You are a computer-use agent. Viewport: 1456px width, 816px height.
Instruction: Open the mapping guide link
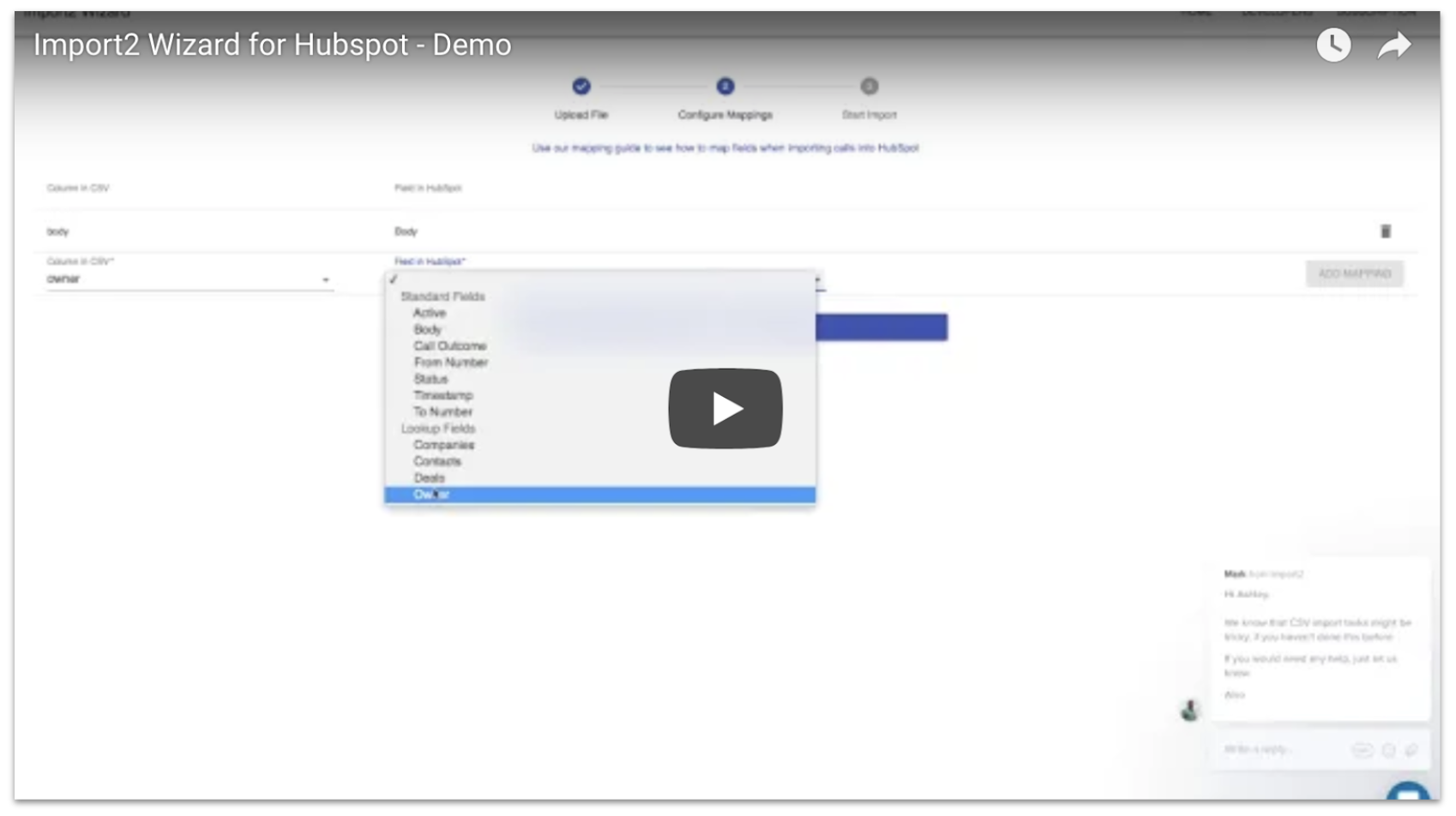click(725, 148)
